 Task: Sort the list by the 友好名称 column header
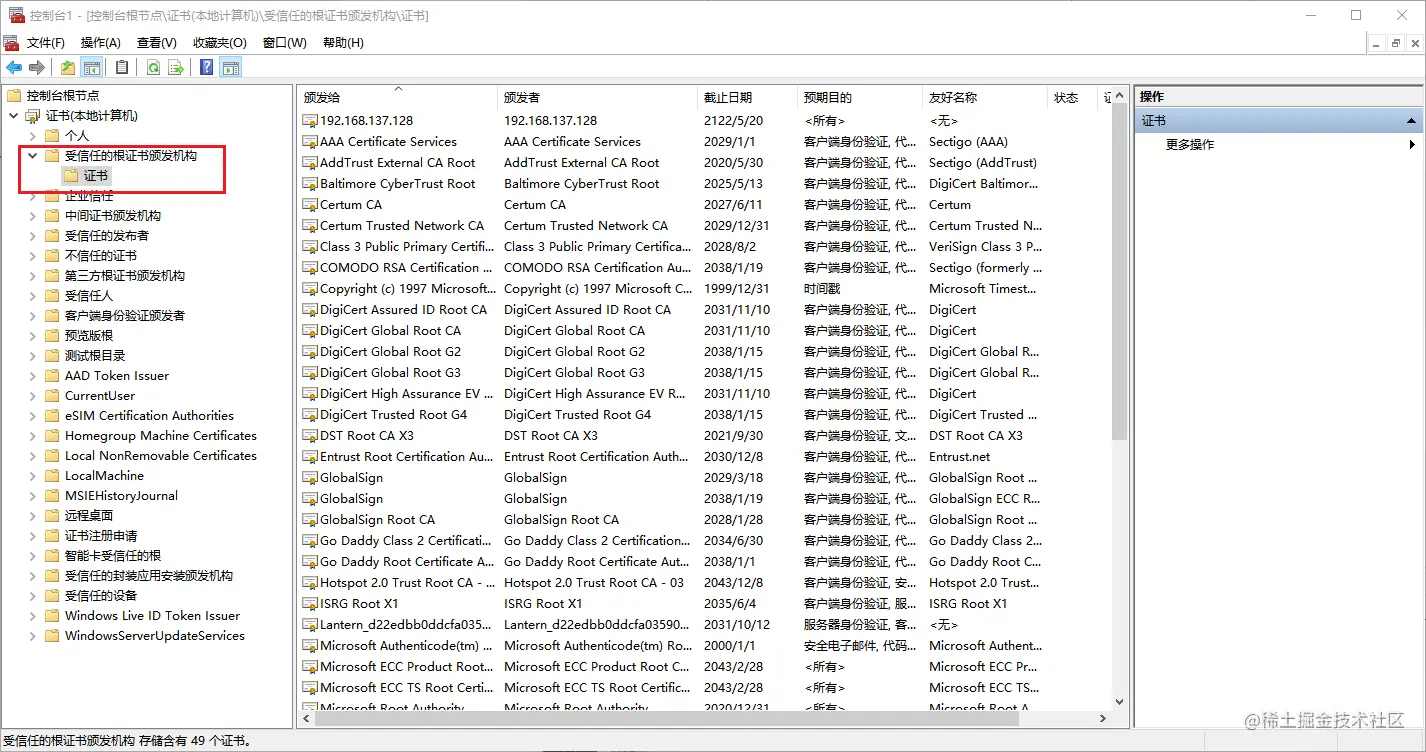[985, 98]
